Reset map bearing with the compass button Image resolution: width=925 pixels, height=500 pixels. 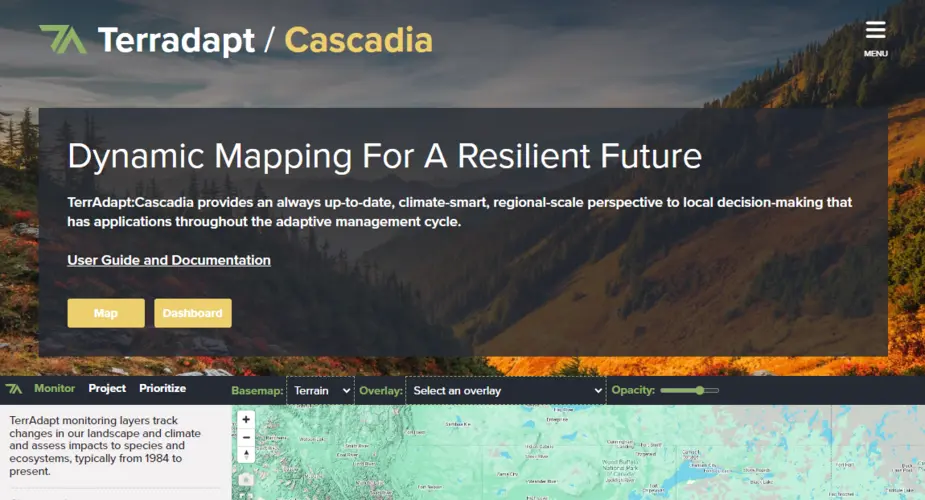tap(246, 455)
